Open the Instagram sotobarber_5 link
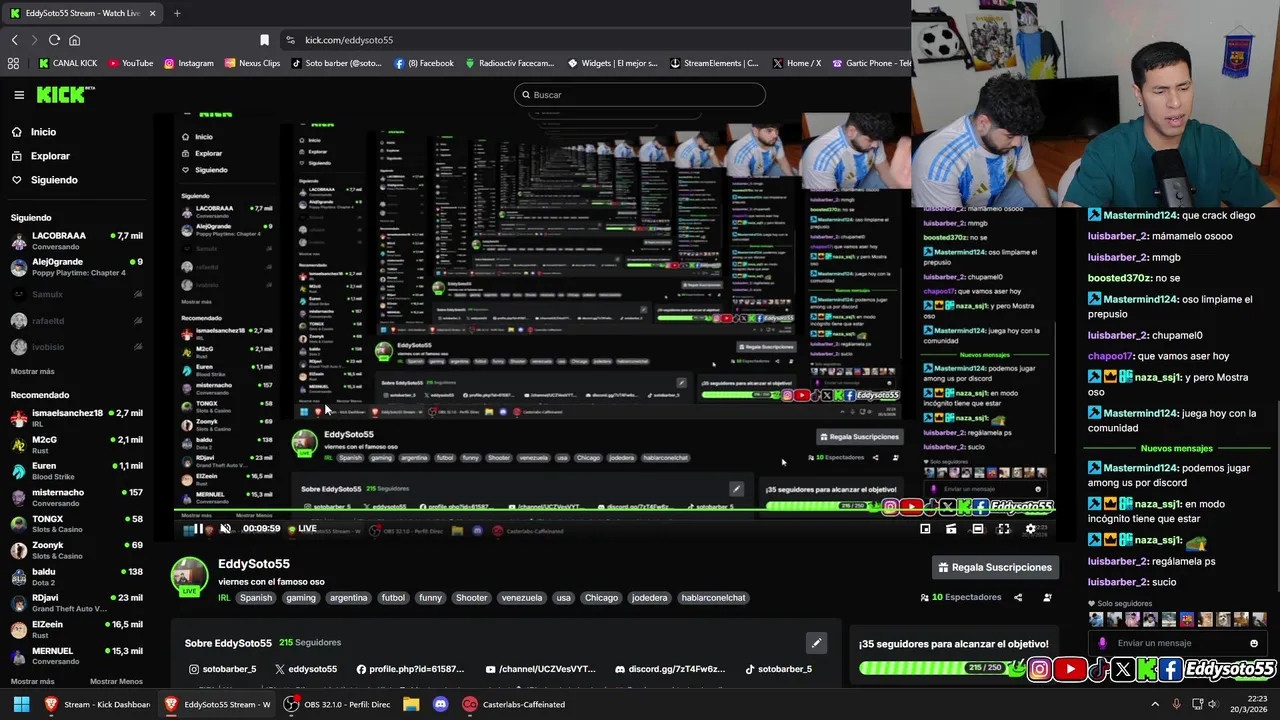Viewport: 1280px width, 720px height. (x=222, y=669)
